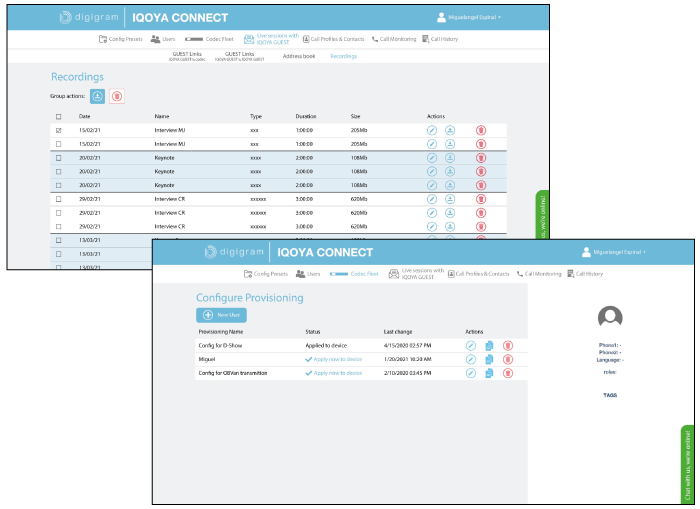Click the group delete recordings icon
The height and width of the screenshot is (509, 700).
[117, 96]
